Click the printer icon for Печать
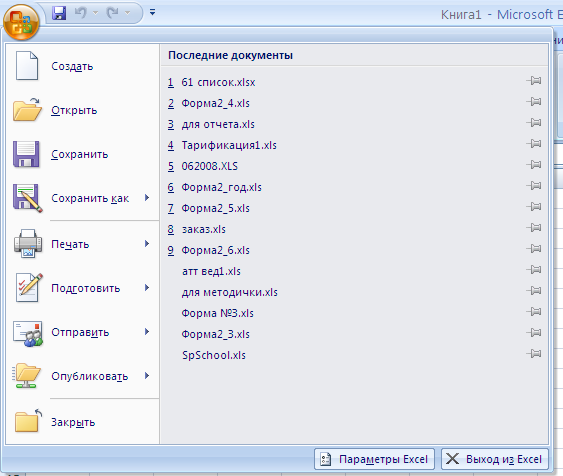 click(28, 244)
